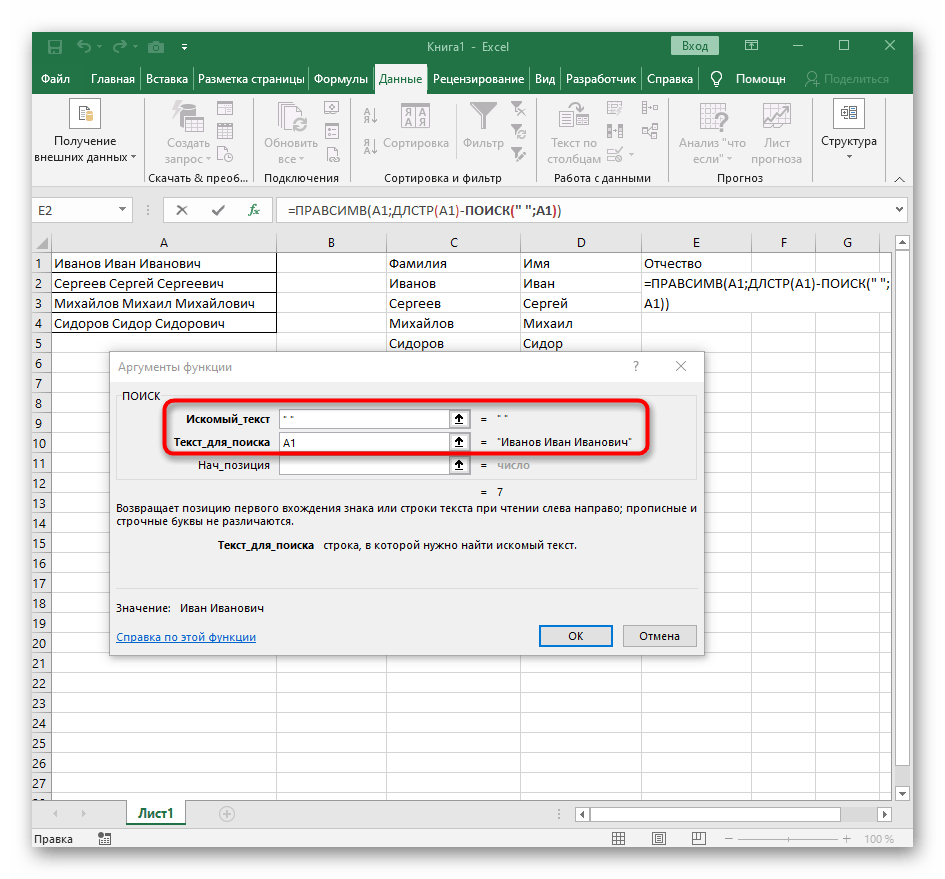The height and width of the screenshot is (879, 945).
Task: Open the Справка по этой функции link
Action: coord(186,637)
